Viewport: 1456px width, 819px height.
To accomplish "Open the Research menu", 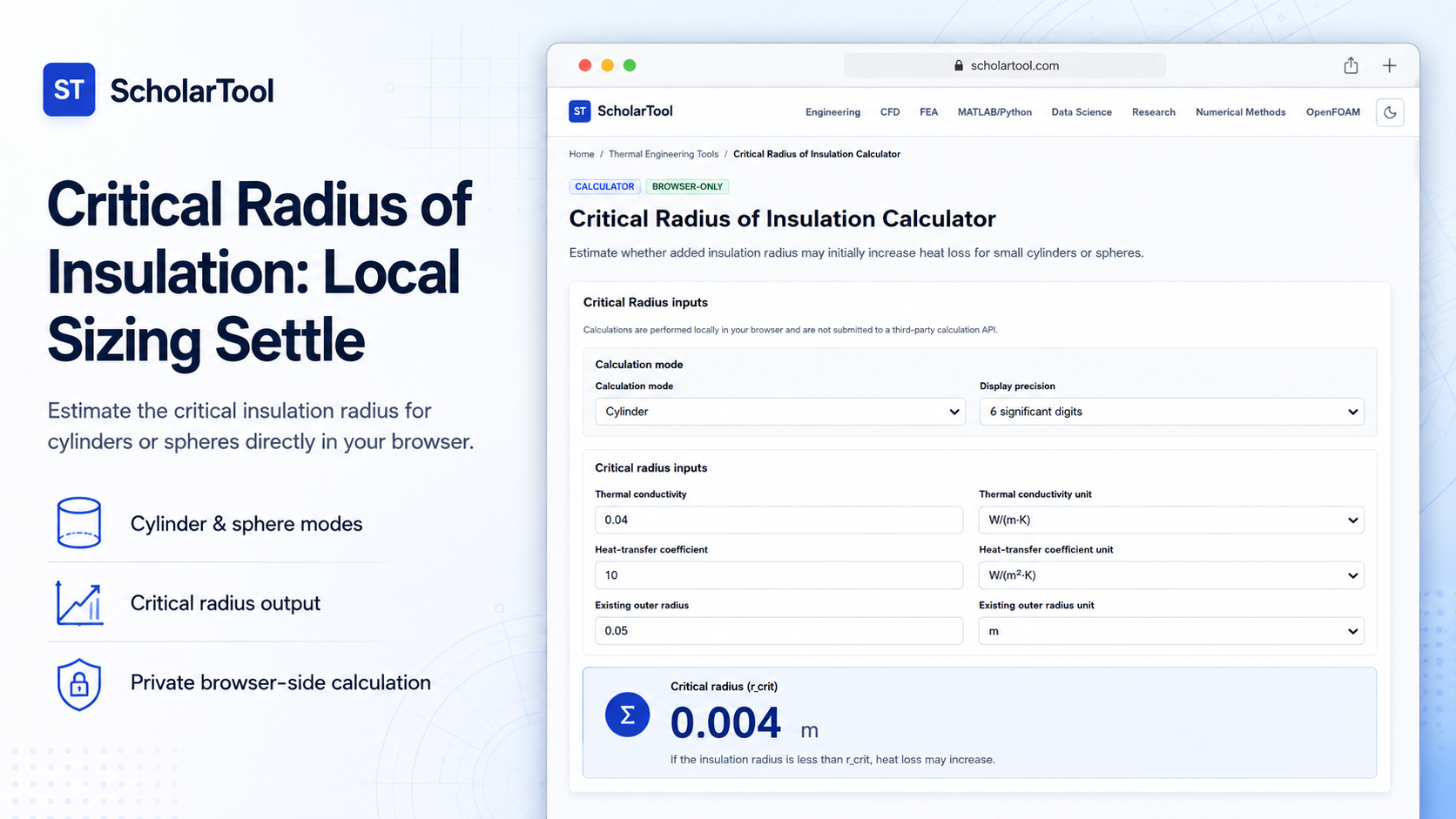I will pos(1154,112).
